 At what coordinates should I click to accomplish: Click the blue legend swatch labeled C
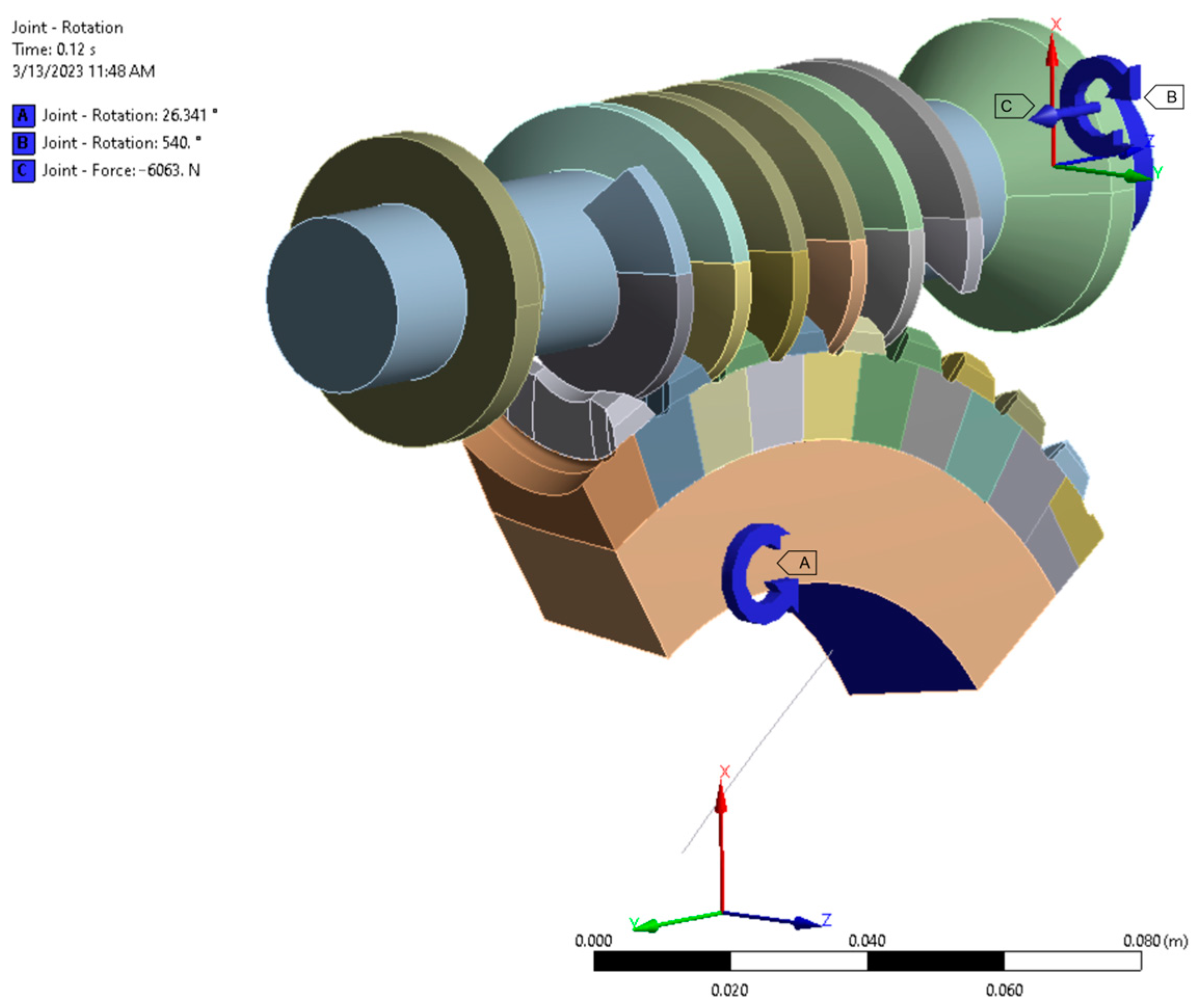click(23, 170)
